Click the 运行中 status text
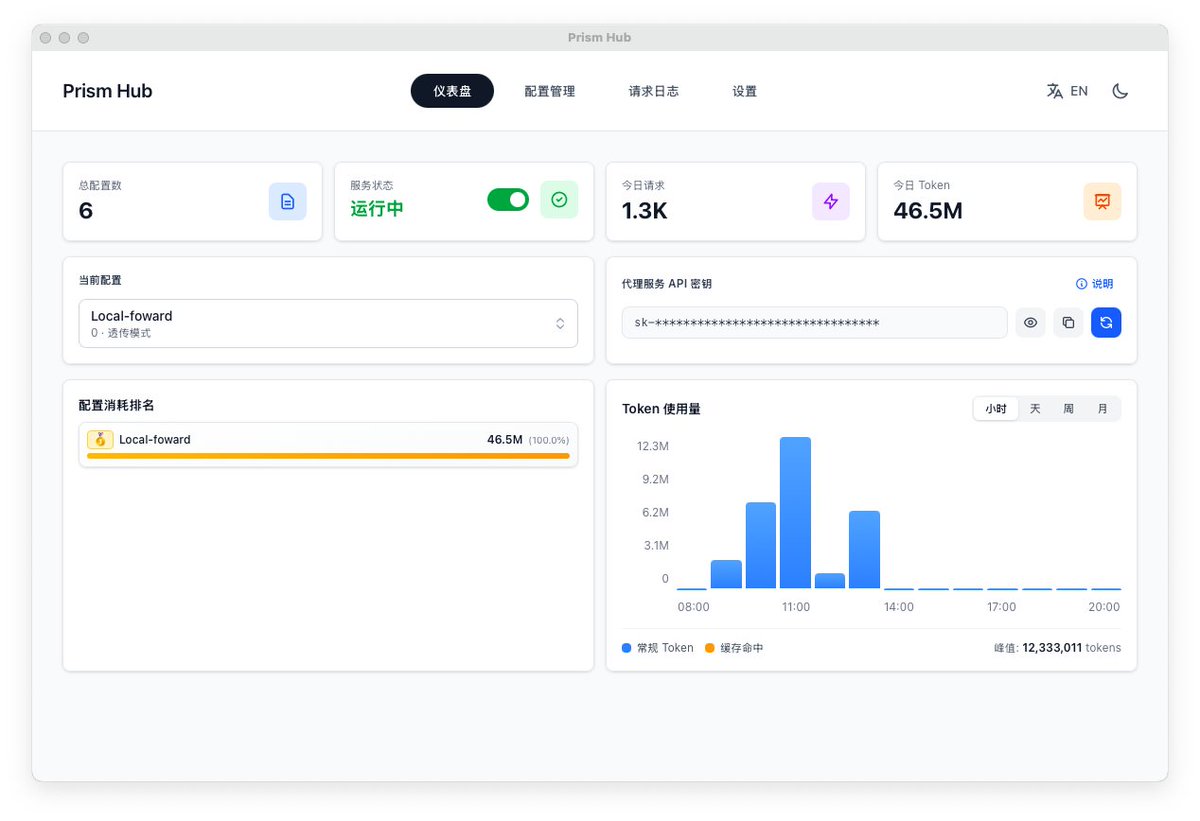The image size is (1200, 821). point(377,209)
